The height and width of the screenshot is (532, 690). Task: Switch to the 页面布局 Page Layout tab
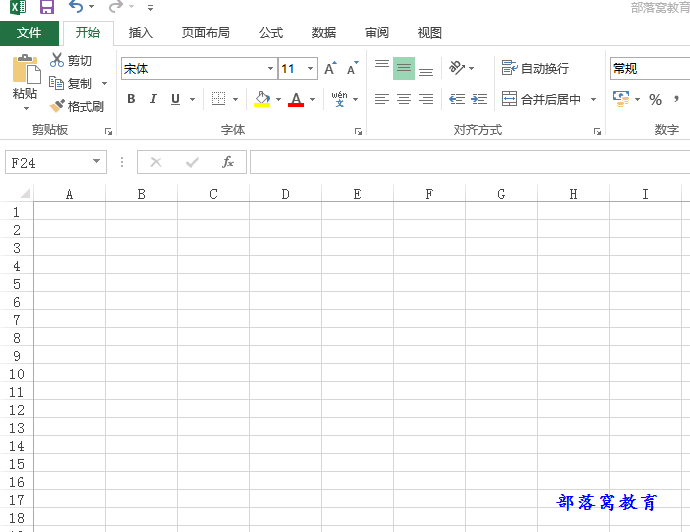[206, 33]
